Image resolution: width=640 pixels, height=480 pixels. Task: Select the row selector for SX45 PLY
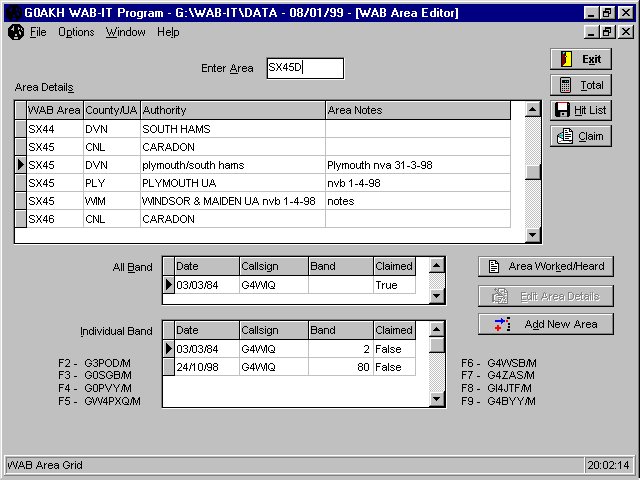20,183
